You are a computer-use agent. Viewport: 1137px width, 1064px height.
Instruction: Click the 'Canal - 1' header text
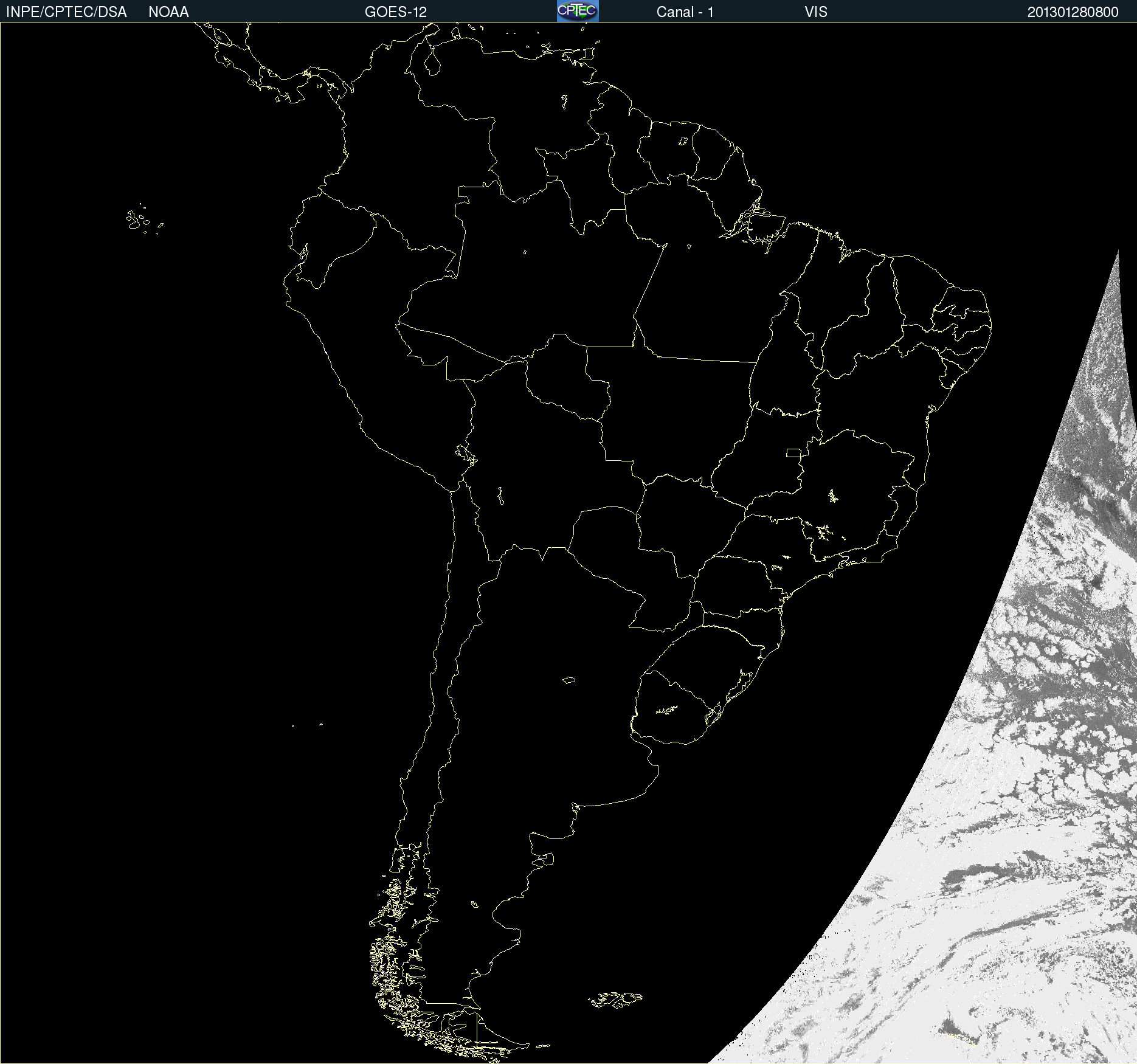point(685,12)
